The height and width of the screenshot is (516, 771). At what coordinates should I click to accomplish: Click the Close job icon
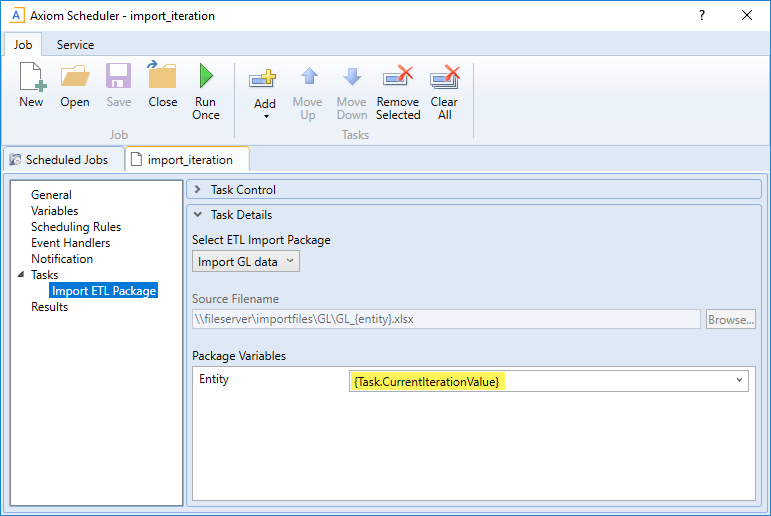[162, 78]
